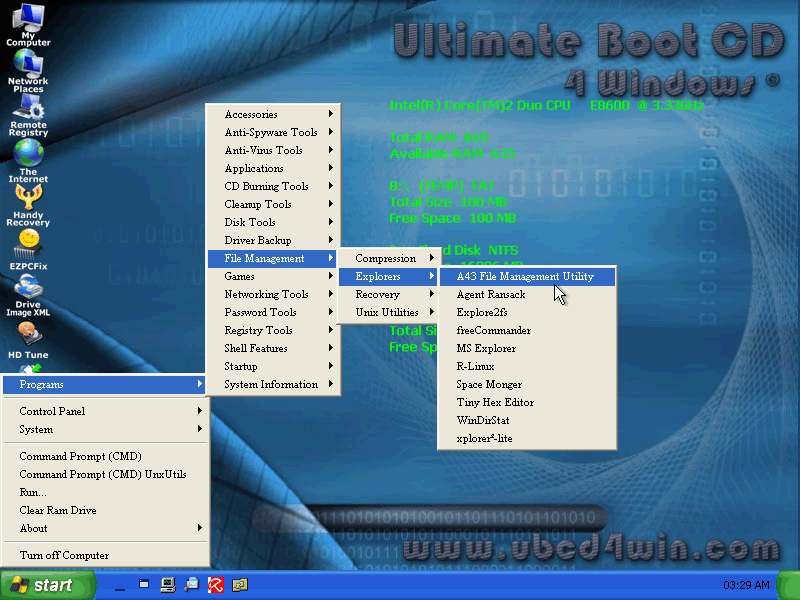800x600 pixels.
Task: Launch the EZPCFix smiley icon
Action: pyautogui.click(x=28, y=250)
